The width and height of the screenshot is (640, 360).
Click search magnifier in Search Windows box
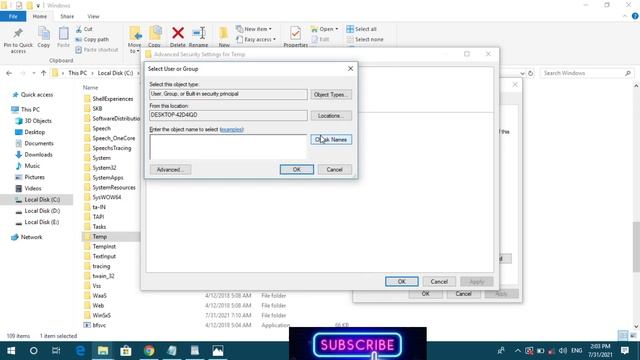[x=628, y=73]
